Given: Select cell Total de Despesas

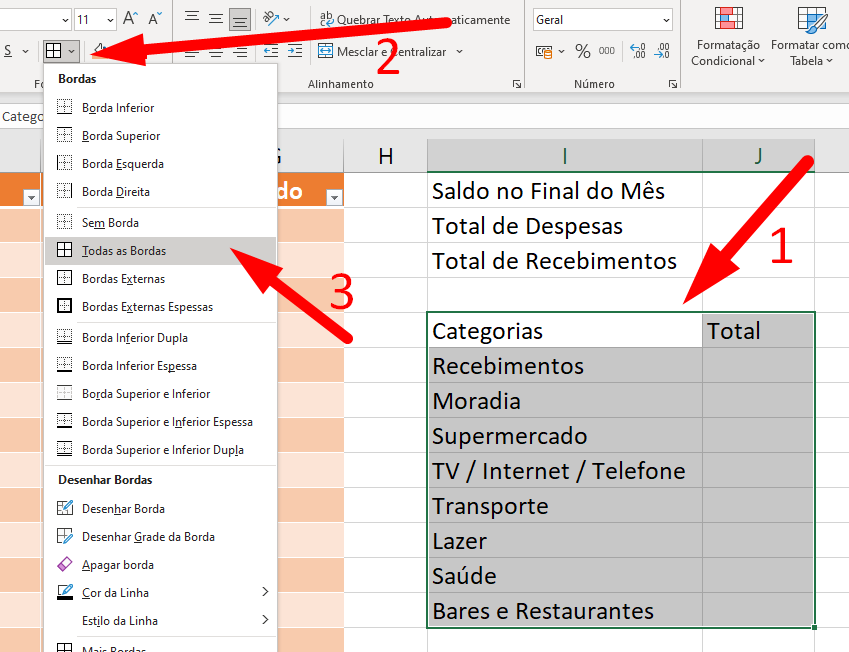Looking at the screenshot, I should [565, 226].
